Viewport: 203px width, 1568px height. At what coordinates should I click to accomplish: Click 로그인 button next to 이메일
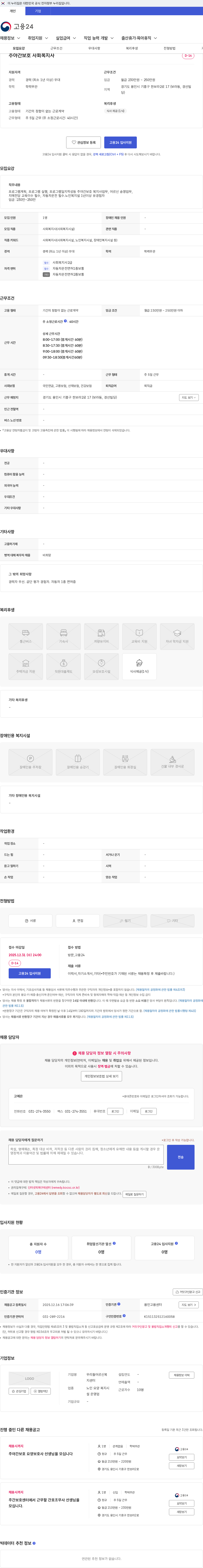point(148,1111)
